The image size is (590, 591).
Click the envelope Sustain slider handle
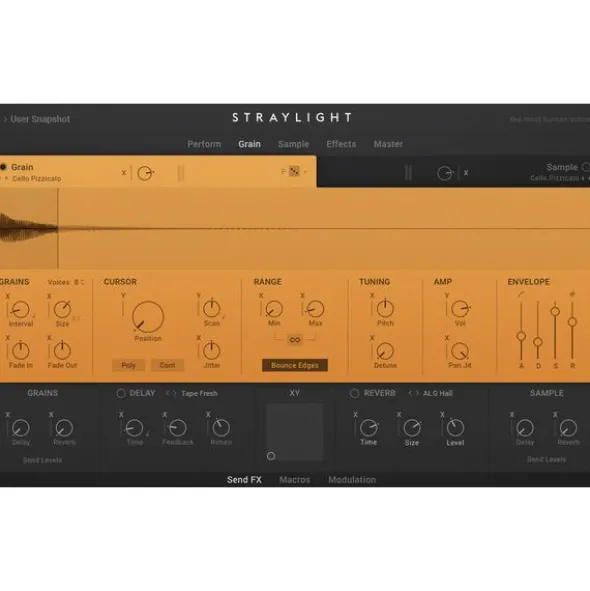(x=555, y=311)
